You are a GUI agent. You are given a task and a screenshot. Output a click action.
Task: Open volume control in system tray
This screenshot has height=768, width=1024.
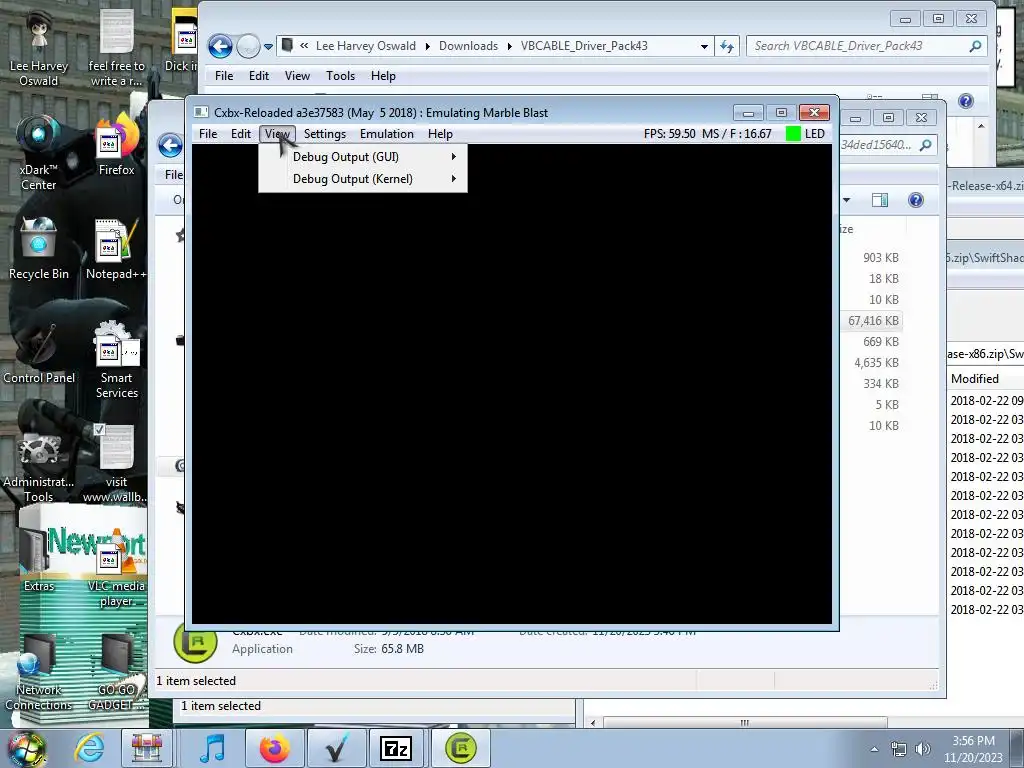[x=923, y=749]
